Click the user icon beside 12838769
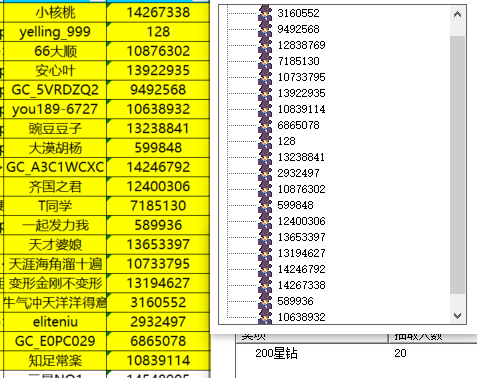The width and height of the screenshot is (477, 378). tap(265, 45)
